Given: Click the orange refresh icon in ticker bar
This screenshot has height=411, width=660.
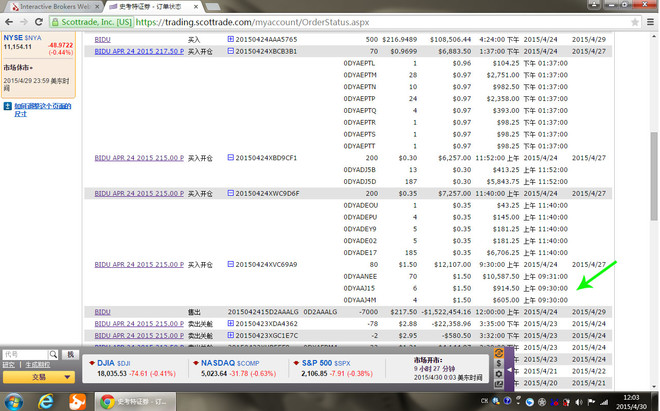Looking at the screenshot, I should tap(498, 353).
